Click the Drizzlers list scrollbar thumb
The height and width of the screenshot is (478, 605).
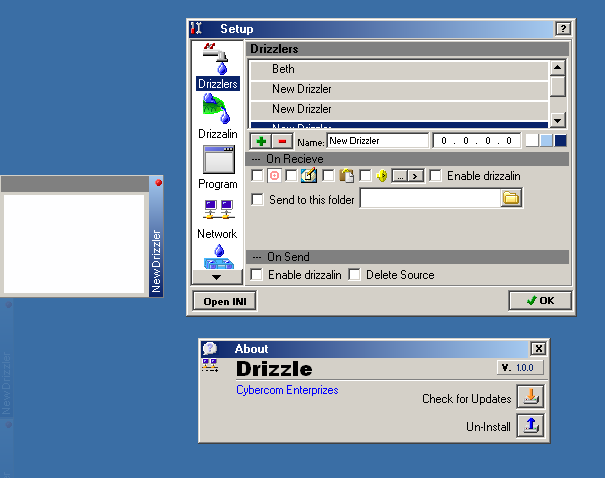tap(558, 86)
